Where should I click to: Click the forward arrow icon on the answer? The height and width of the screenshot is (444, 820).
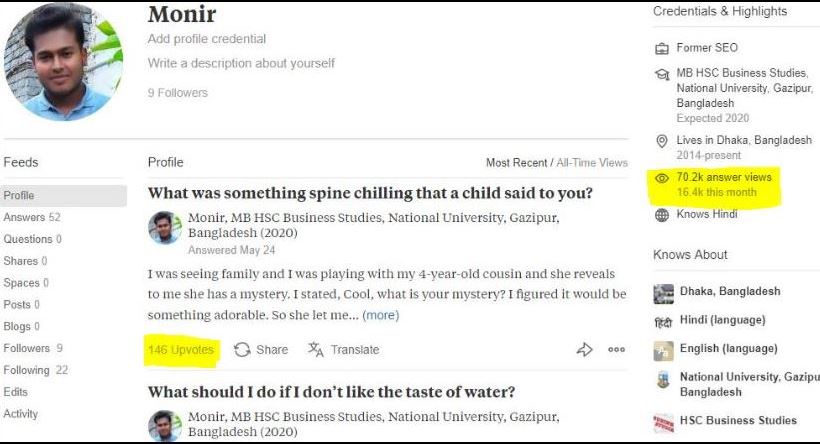point(585,350)
